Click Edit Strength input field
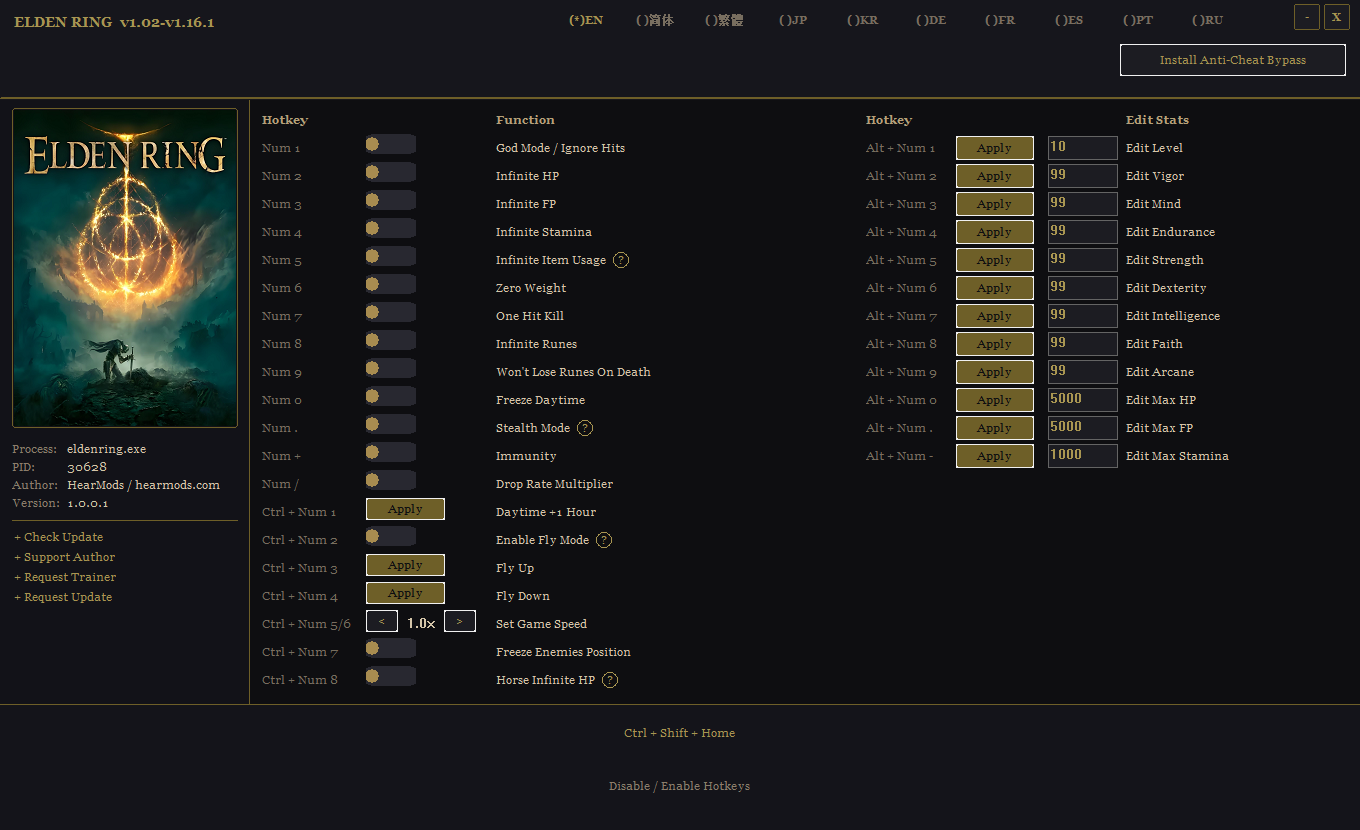The height and width of the screenshot is (830, 1360). (x=1083, y=260)
